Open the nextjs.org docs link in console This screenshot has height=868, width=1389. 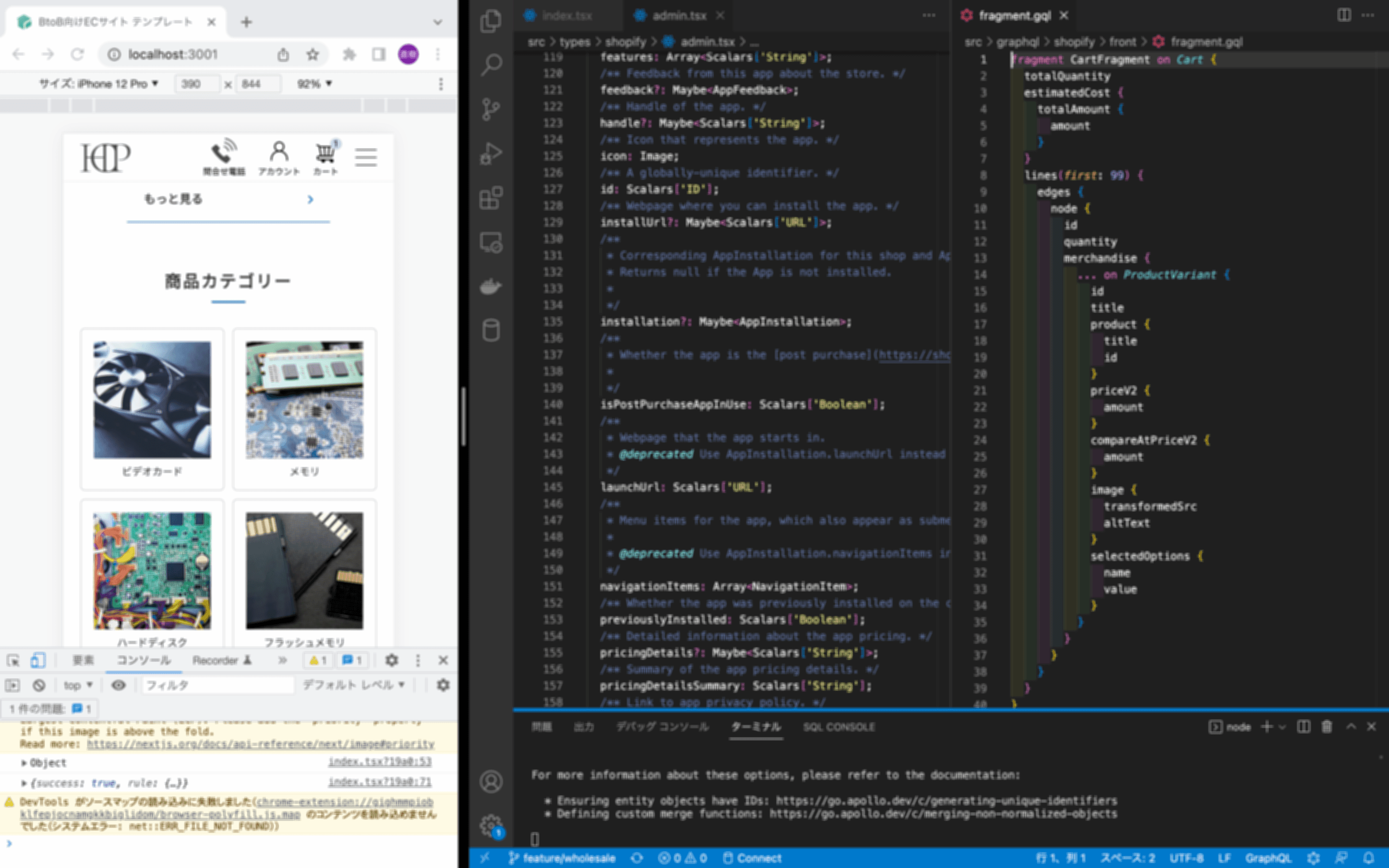tap(260, 744)
